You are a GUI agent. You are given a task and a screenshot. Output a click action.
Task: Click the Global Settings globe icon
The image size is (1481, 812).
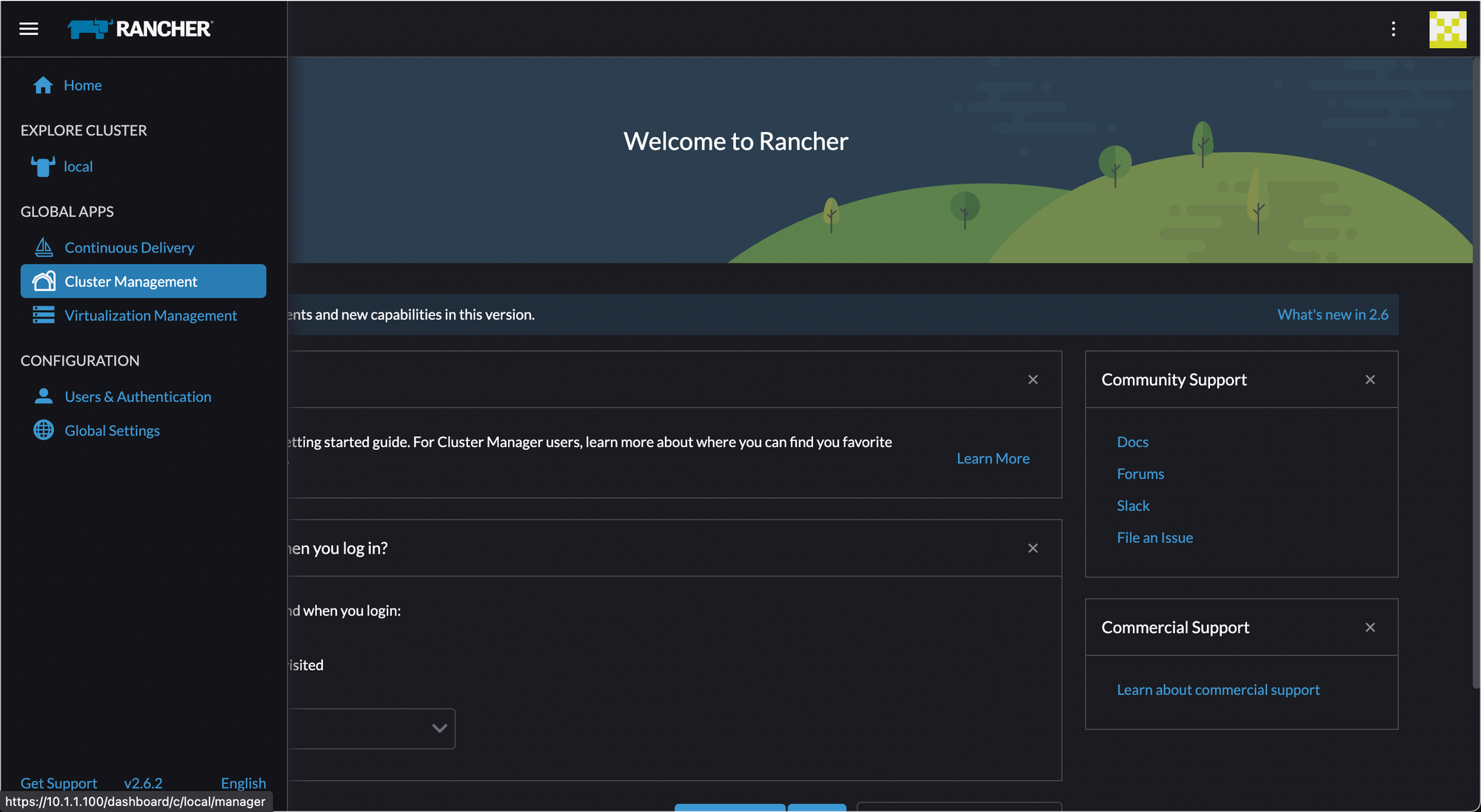click(x=44, y=430)
